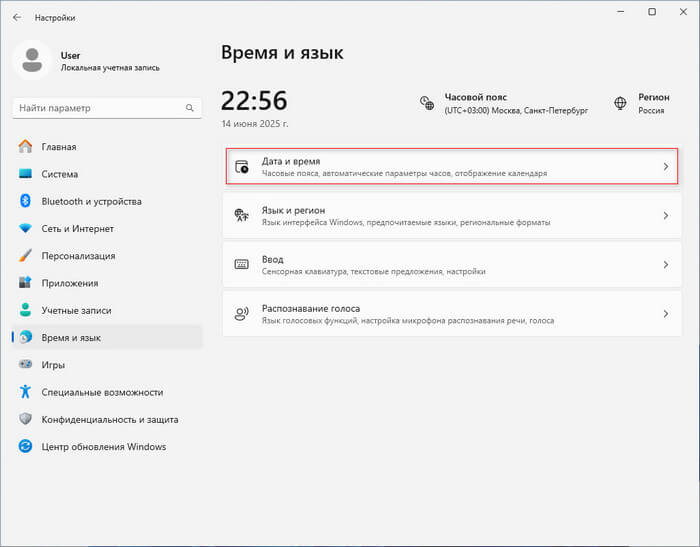The width and height of the screenshot is (700, 547).
Task: Expand the Ввод row chevron
Action: (x=666, y=265)
